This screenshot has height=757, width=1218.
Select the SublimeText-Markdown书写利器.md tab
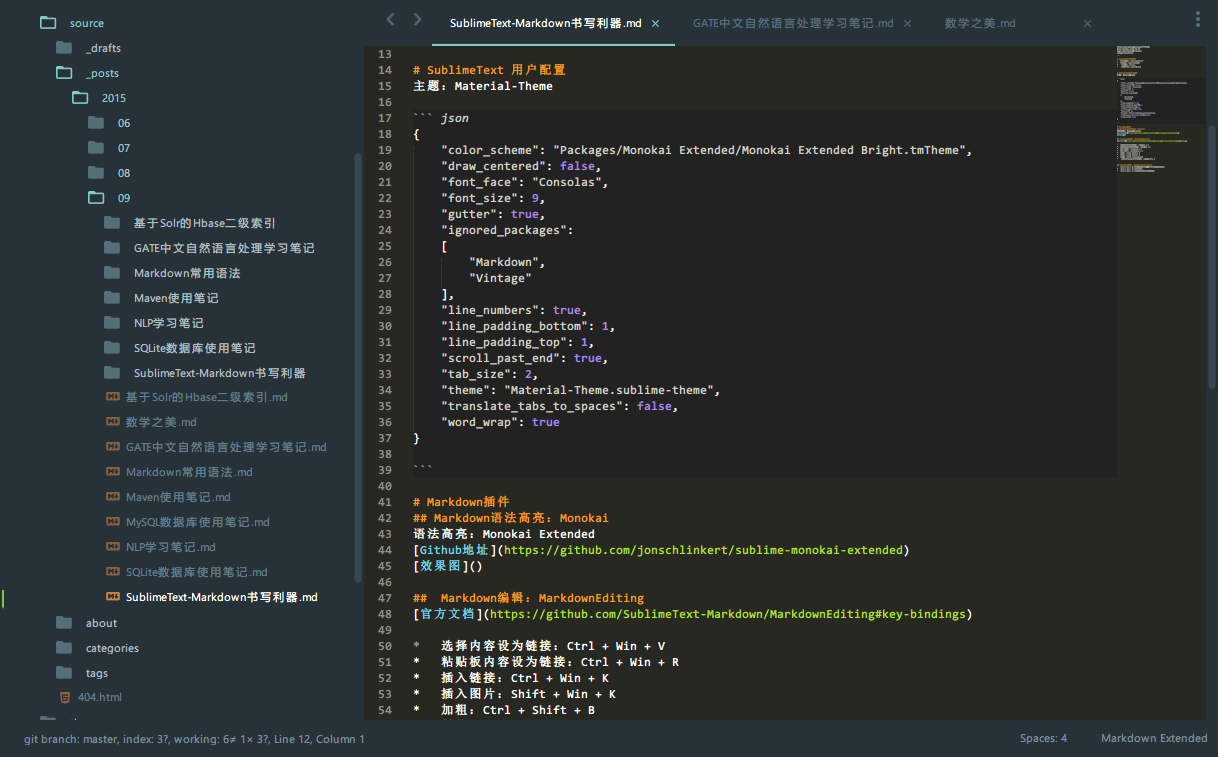pyautogui.click(x=545, y=22)
